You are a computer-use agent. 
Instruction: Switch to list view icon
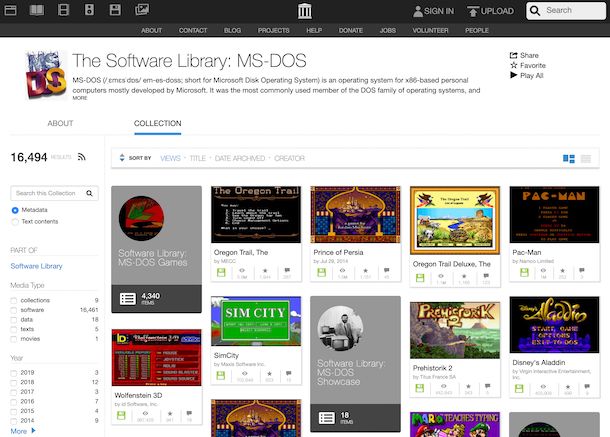click(x=586, y=158)
